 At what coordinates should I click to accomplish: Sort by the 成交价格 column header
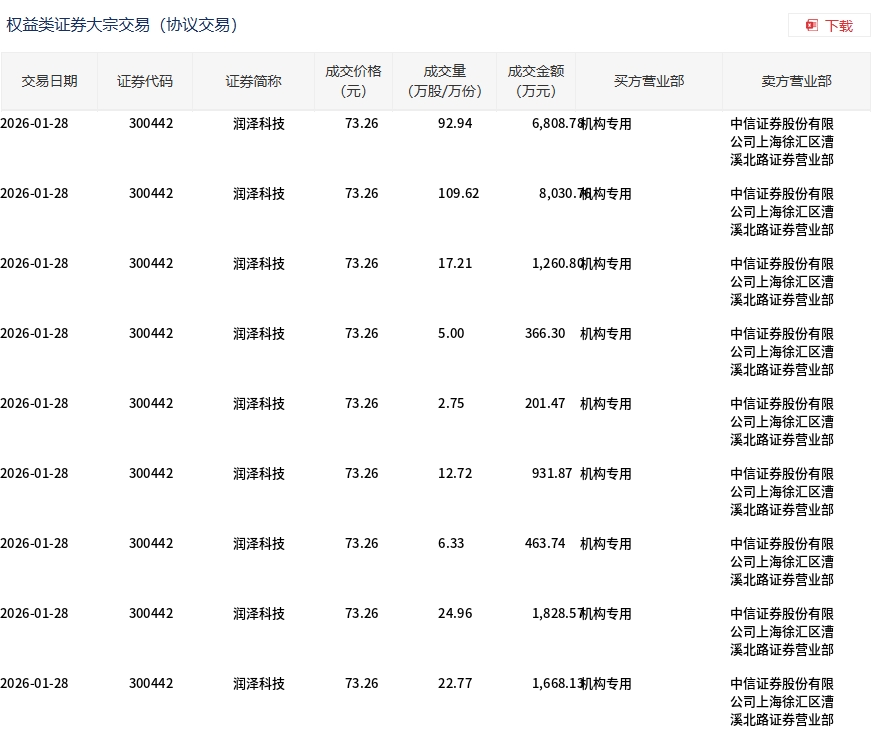pos(352,80)
